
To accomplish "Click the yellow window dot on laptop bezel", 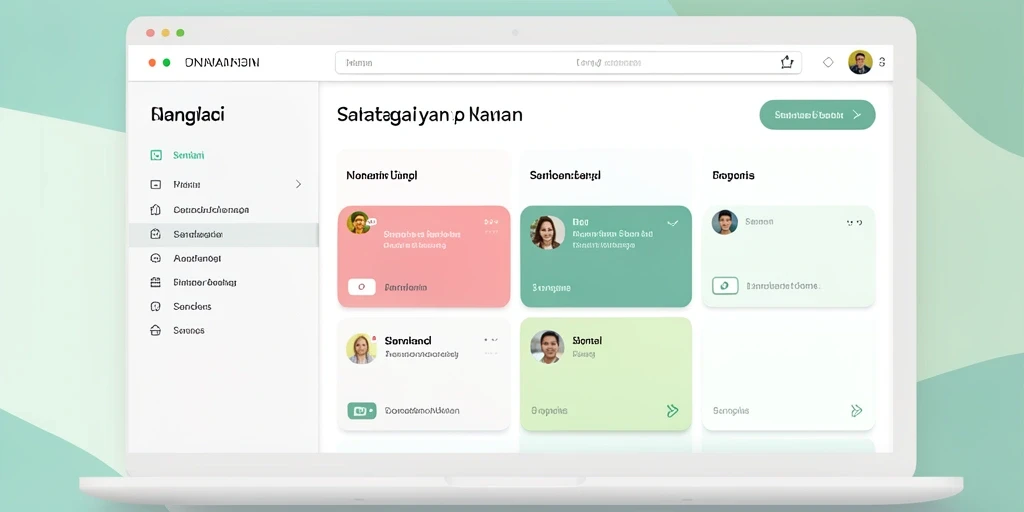I will pos(165,33).
